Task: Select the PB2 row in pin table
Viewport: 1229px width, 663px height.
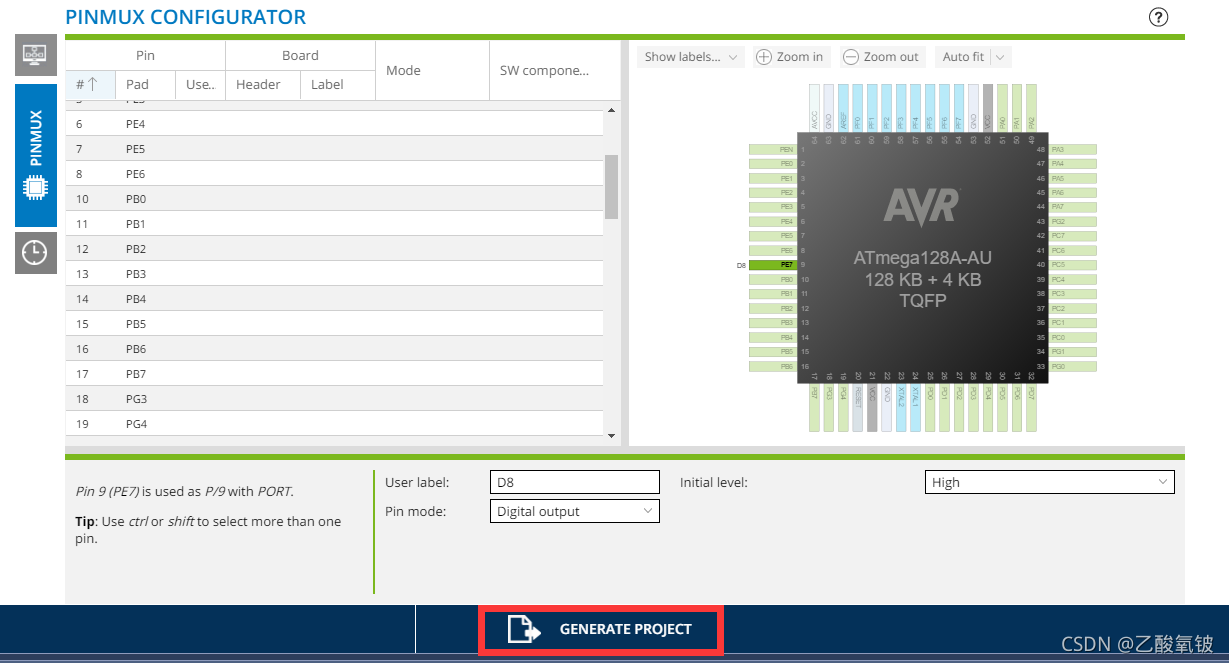Action: (x=334, y=249)
